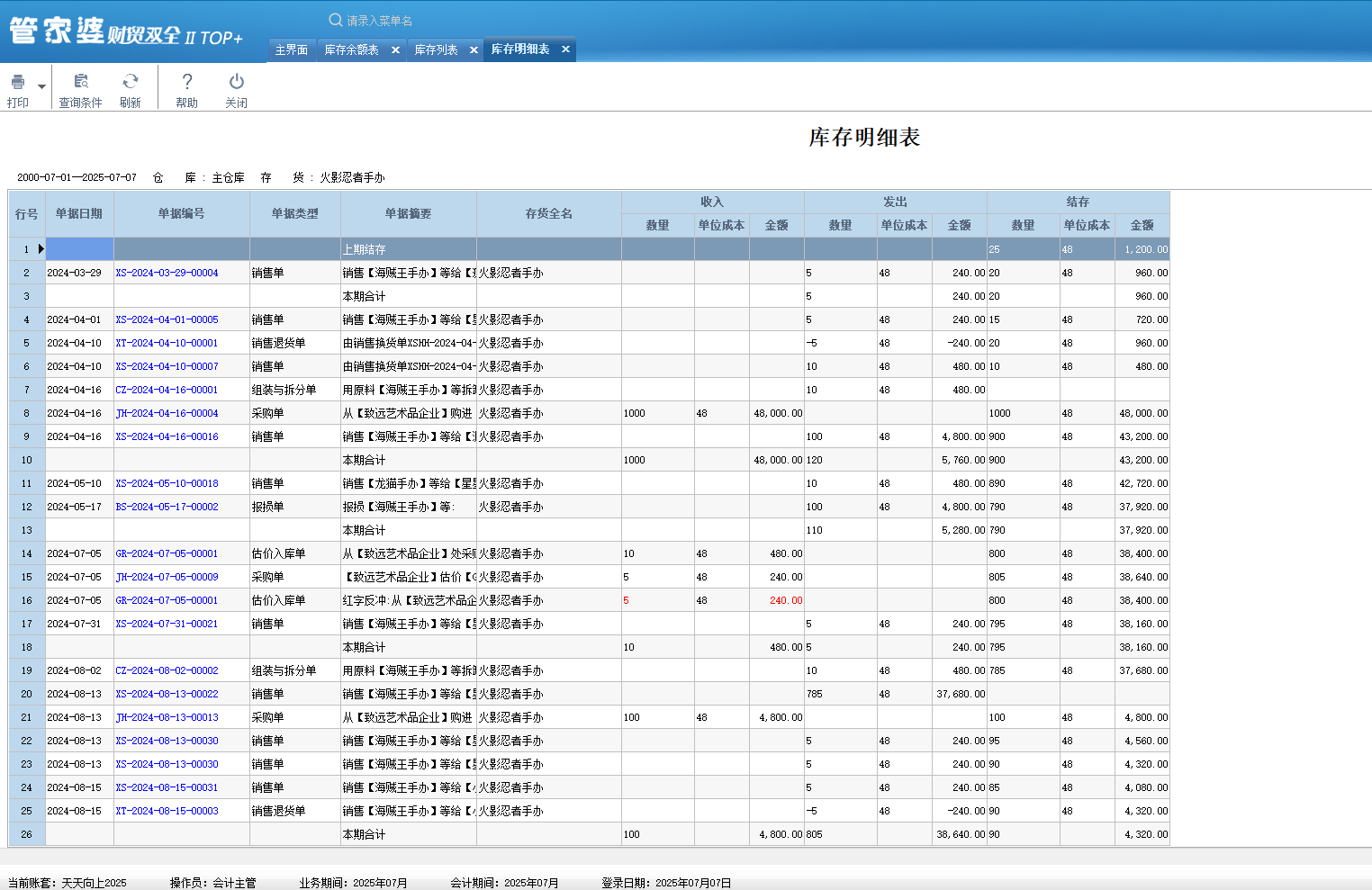Open document link XS-2024-04-01-00005

167,319
